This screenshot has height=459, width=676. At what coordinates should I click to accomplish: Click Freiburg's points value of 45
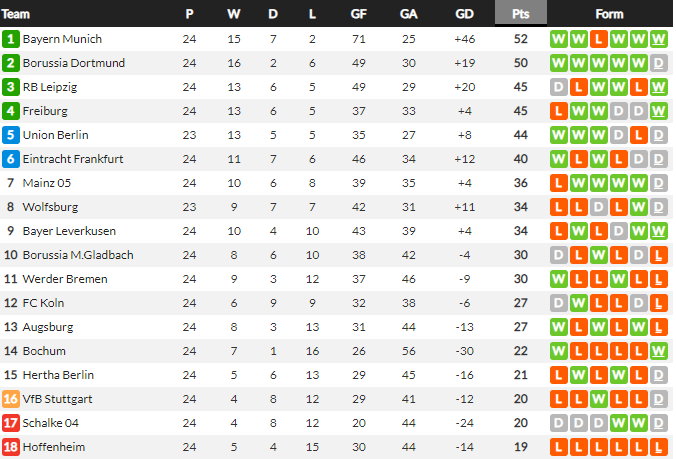[x=520, y=111]
